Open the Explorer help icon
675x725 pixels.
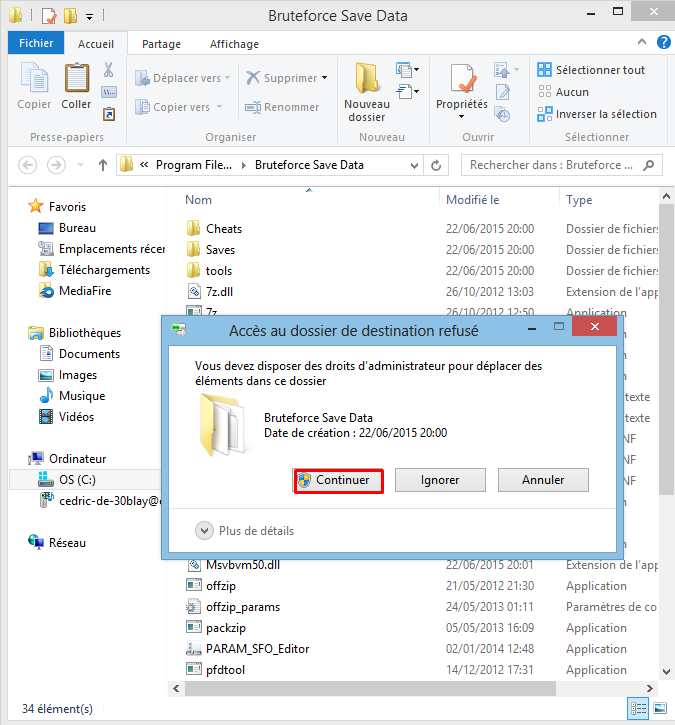664,43
